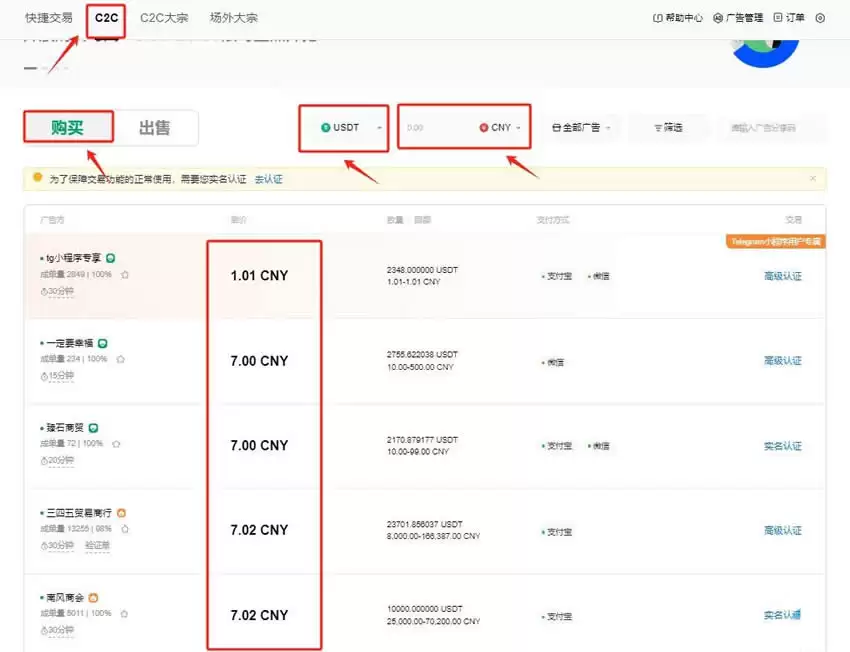Open the 订单 orders icon
The image size is (850, 652).
pos(776,17)
